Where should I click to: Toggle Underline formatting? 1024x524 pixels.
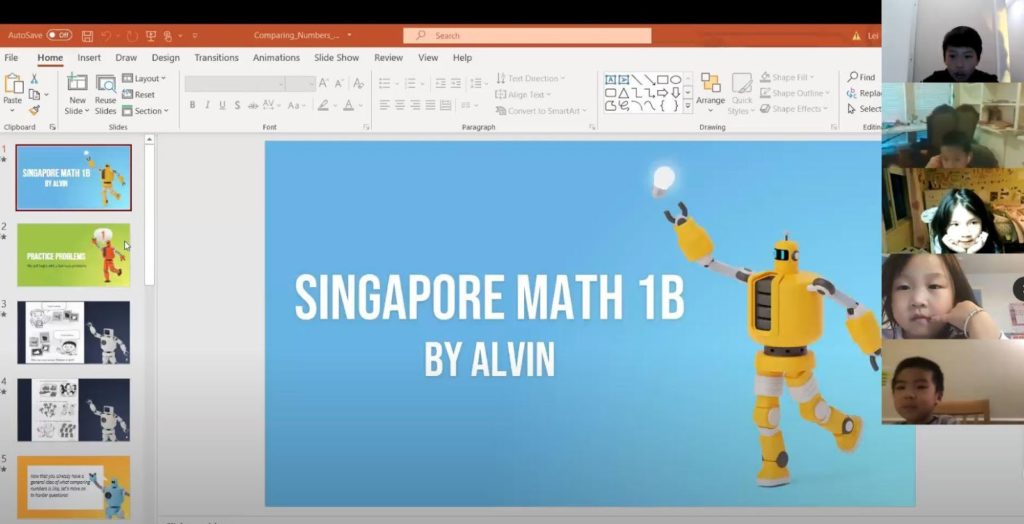coord(222,105)
